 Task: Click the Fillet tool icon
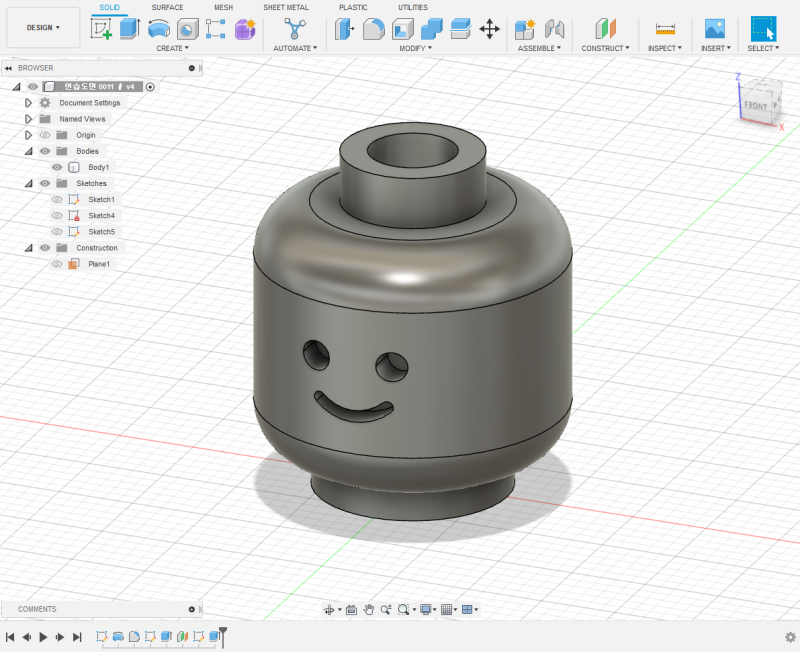click(373, 28)
